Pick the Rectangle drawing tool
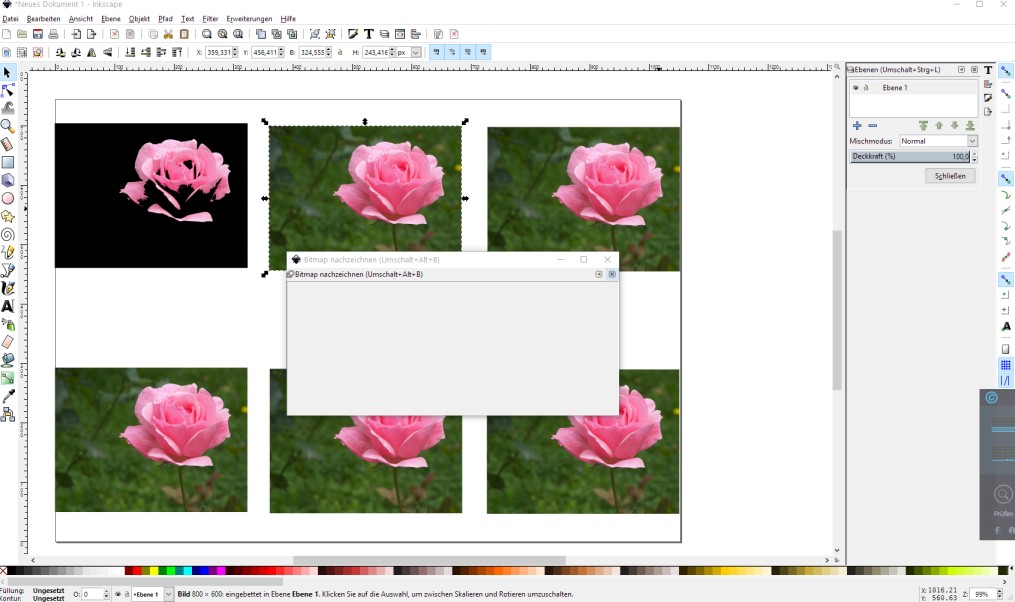The width and height of the screenshot is (1015, 602). (8, 162)
